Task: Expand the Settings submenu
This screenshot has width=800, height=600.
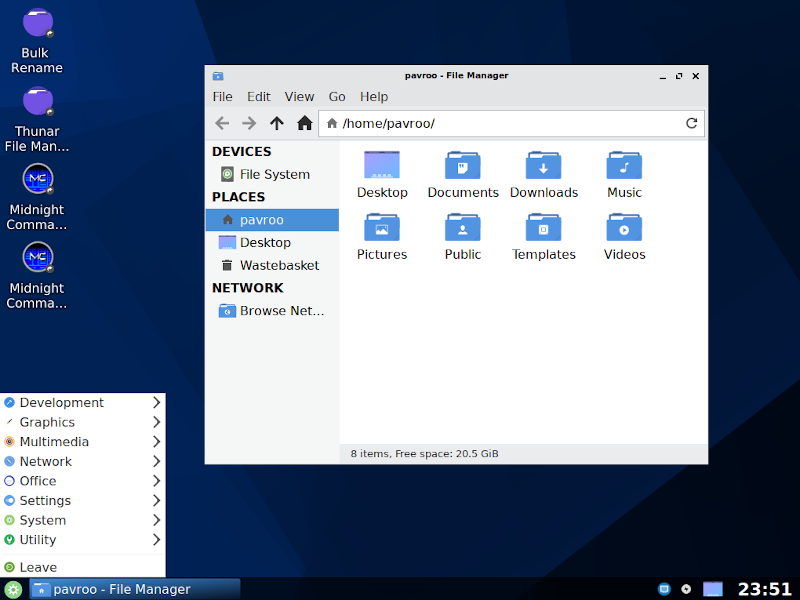Action: (x=83, y=501)
